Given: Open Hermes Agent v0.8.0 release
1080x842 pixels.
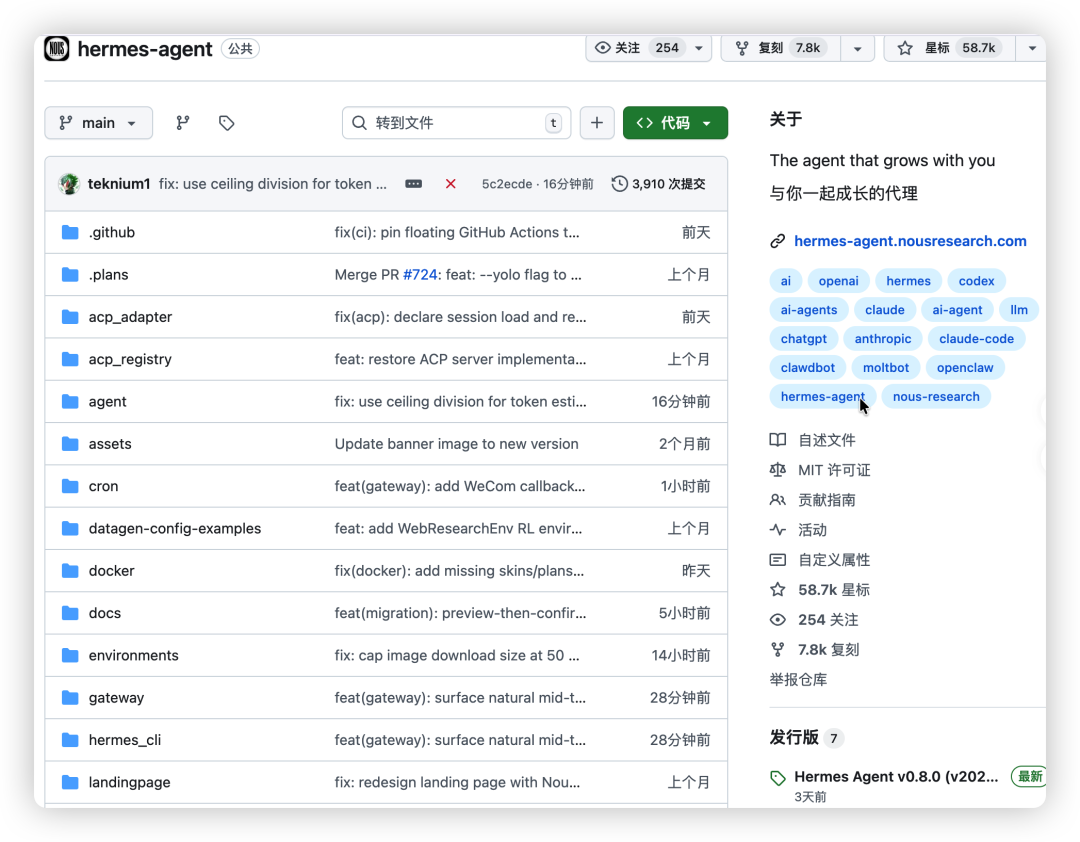Looking at the screenshot, I should [895, 777].
